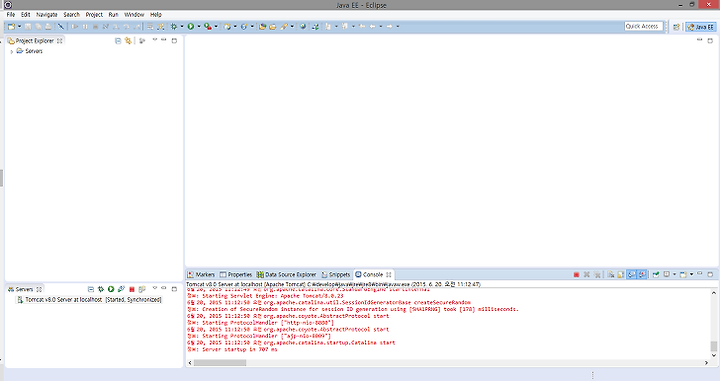Open the Open Console dropdown arrow
Viewport: 720px width, 381px height.
point(691,275)
